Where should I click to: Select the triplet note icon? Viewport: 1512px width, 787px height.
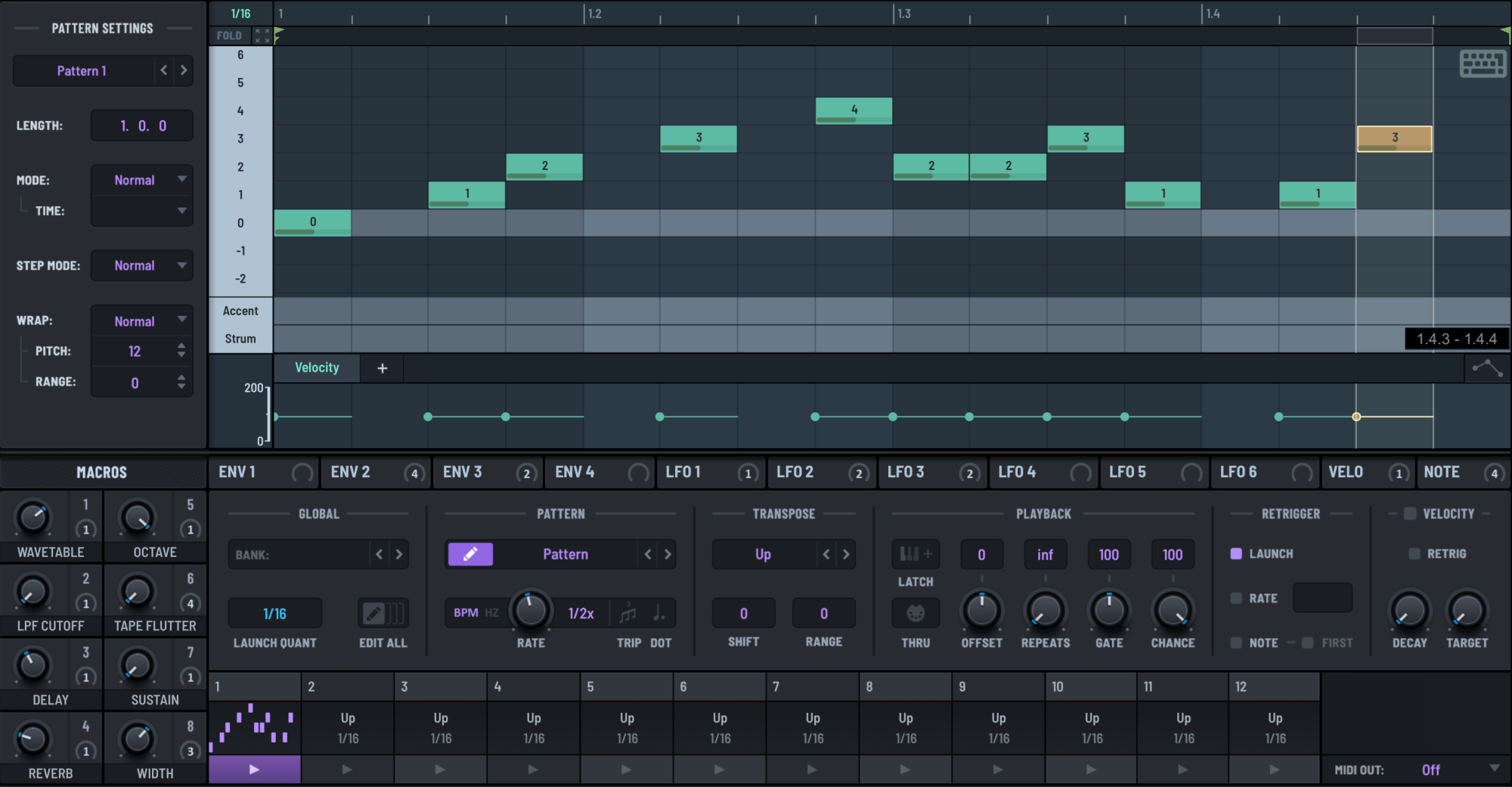click(x=627, y=613)
